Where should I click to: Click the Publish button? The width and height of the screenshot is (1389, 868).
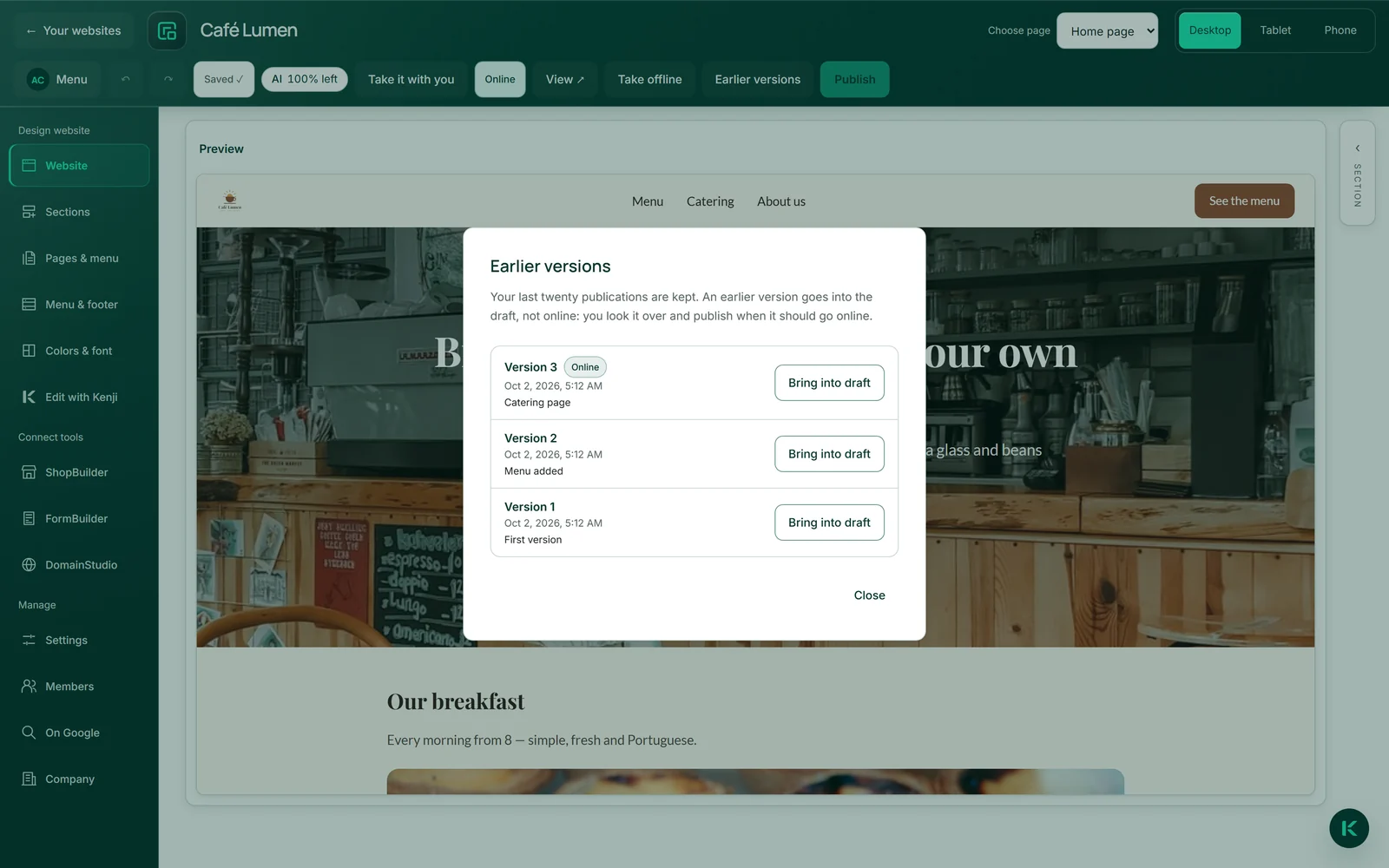(854, 79)
